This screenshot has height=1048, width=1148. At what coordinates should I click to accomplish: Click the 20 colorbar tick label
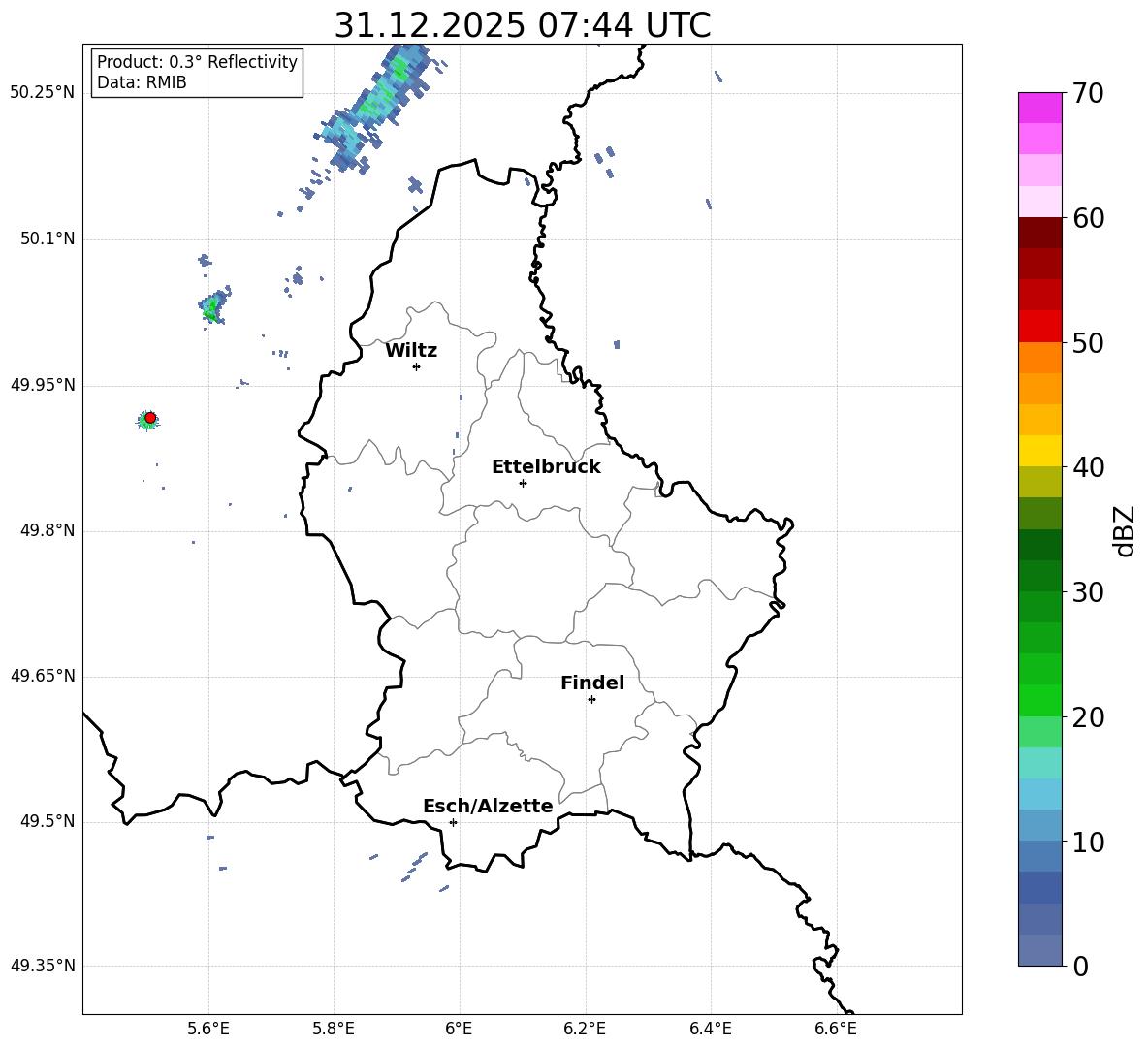[x=1088, y=717]
